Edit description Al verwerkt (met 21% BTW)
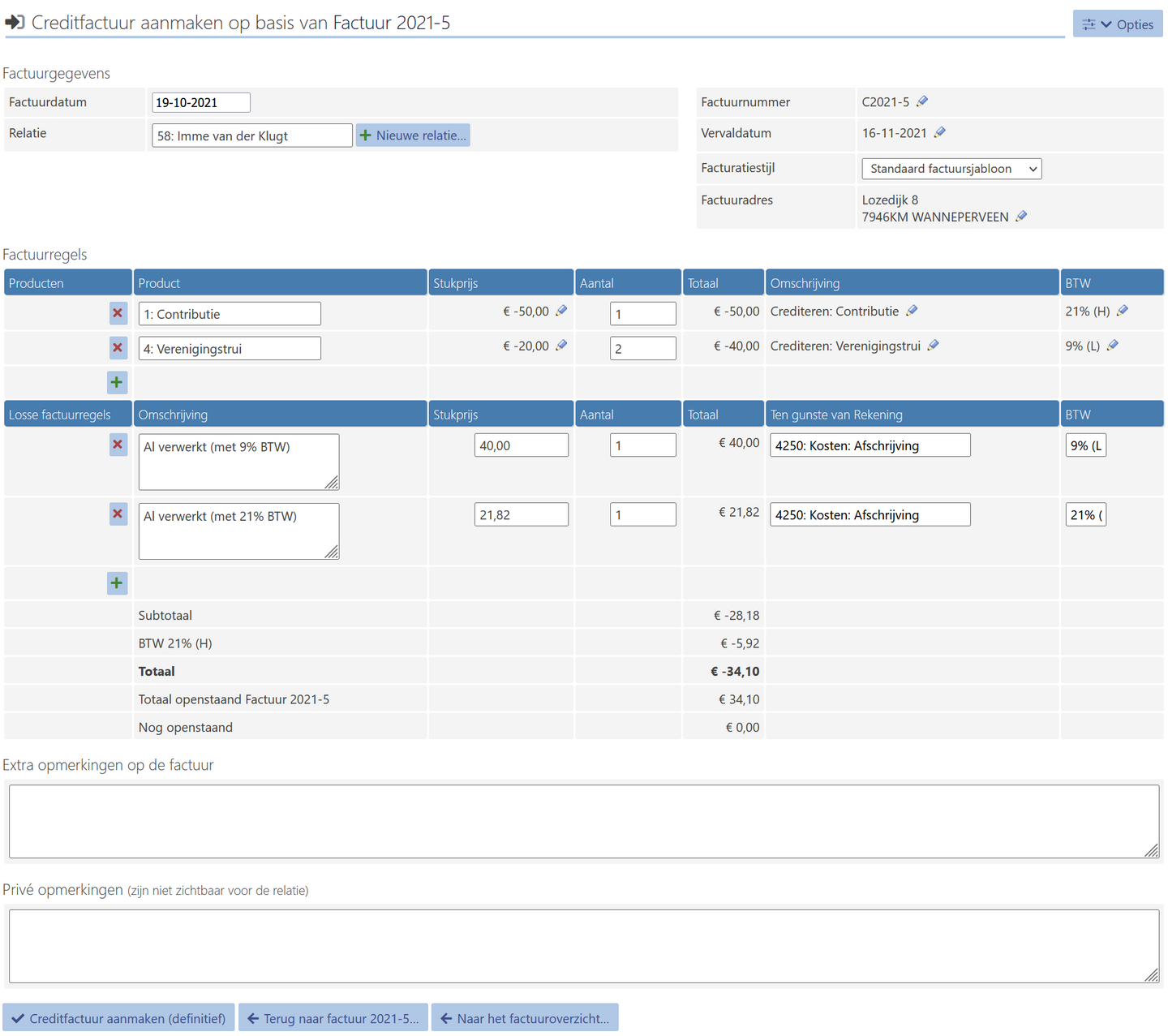Image resolution: width=1168 pixels, height=1036 pixels. [238, 531]
